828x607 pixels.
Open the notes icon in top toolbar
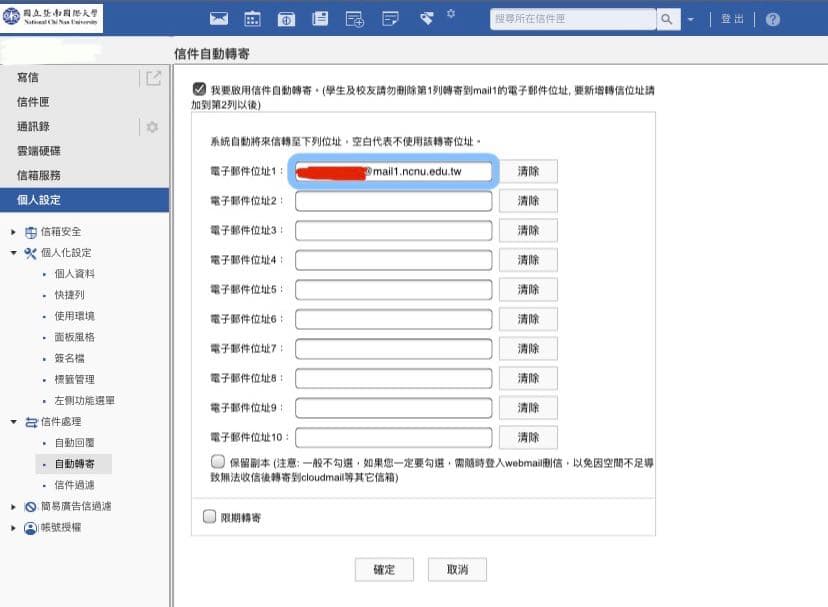390,20
